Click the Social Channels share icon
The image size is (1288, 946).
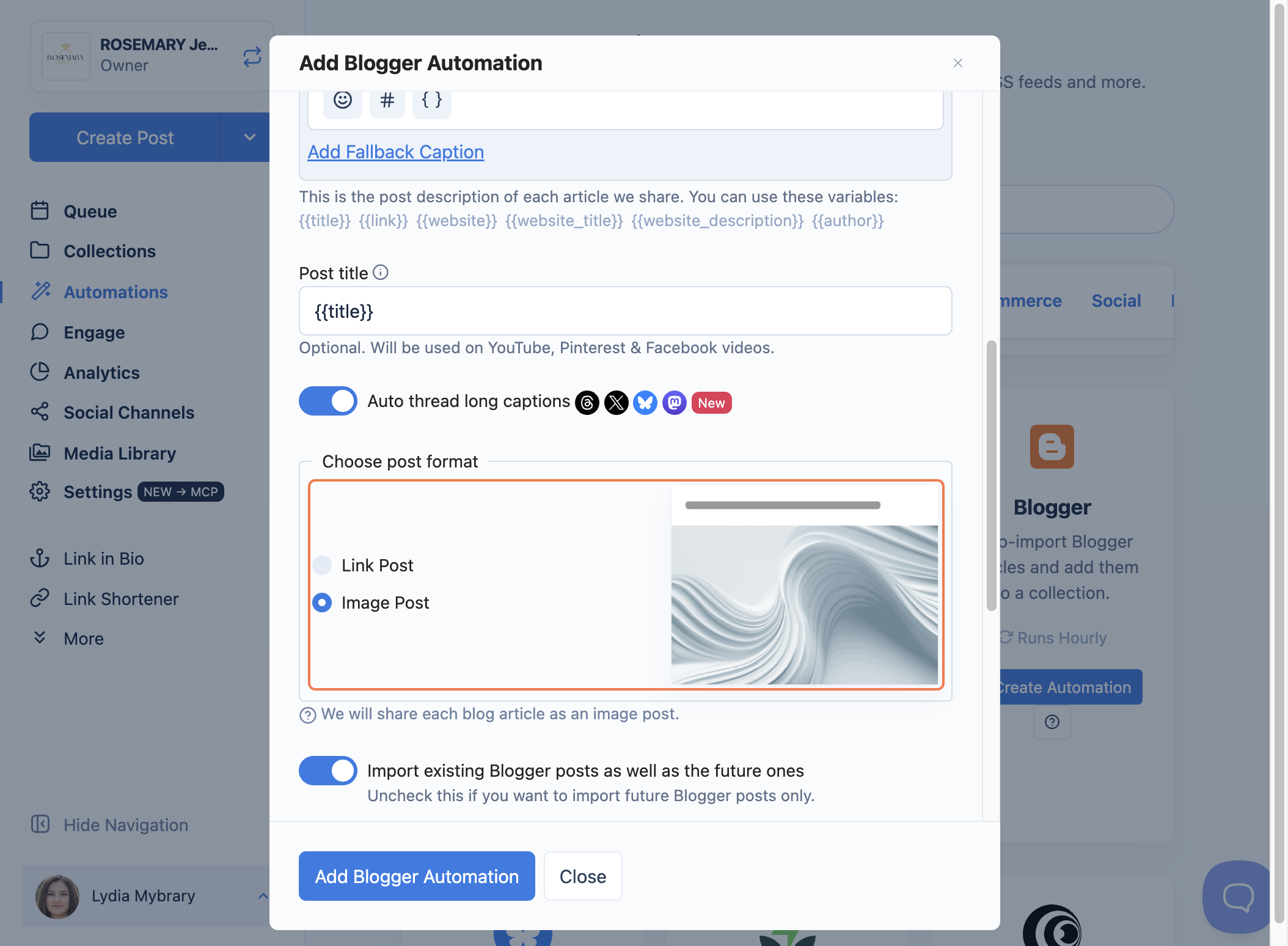click(40, 412)
